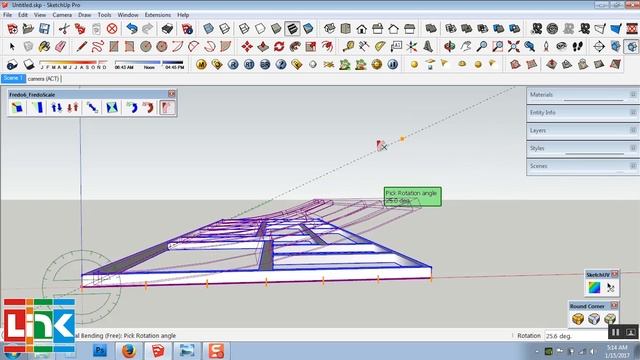Viewport: 640px width, 360px height.
Task: Expand the Layers tray panel
Action: [x=583, y=130]
